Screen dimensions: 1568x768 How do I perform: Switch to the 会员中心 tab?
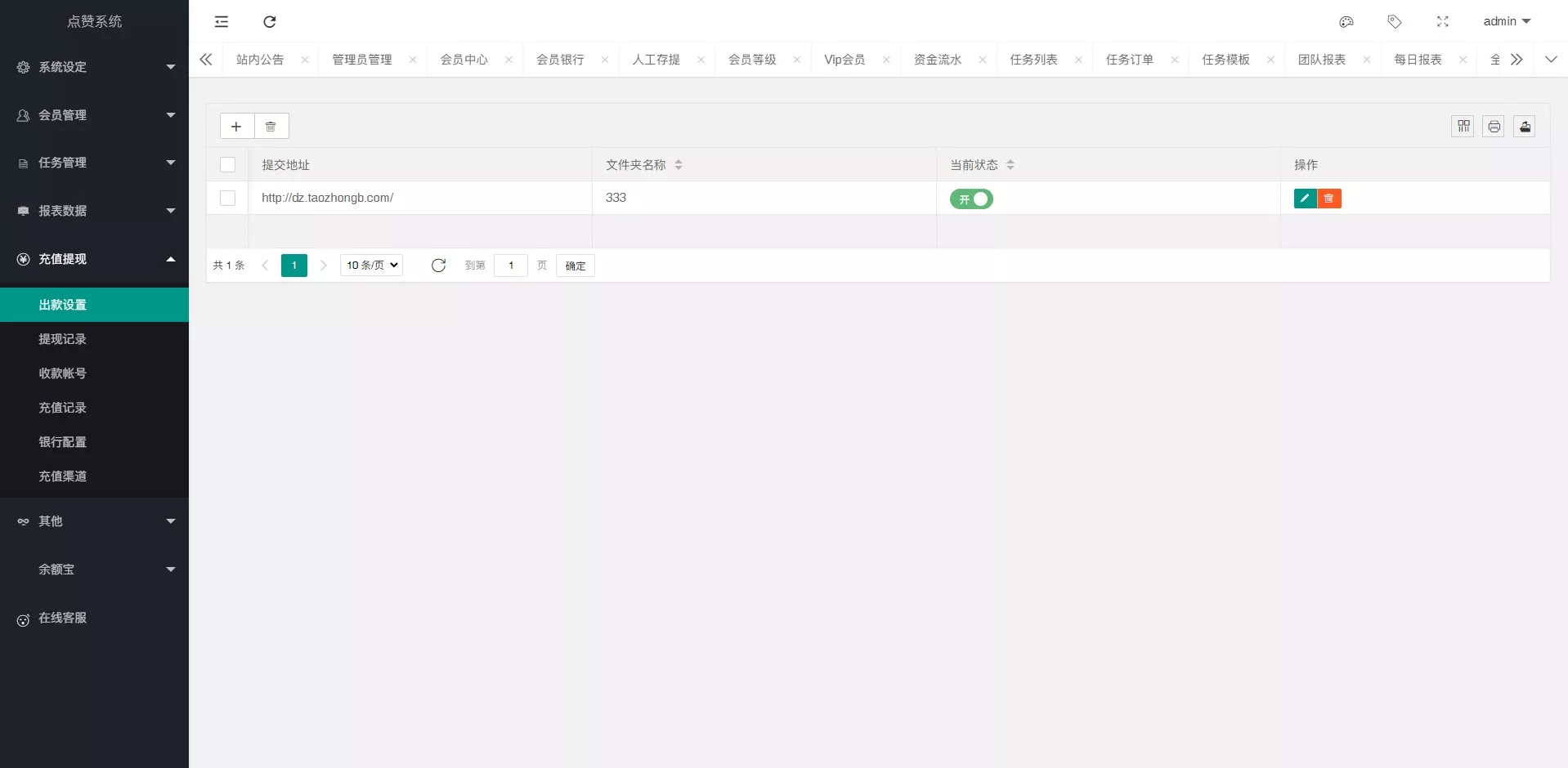[464, 60]
